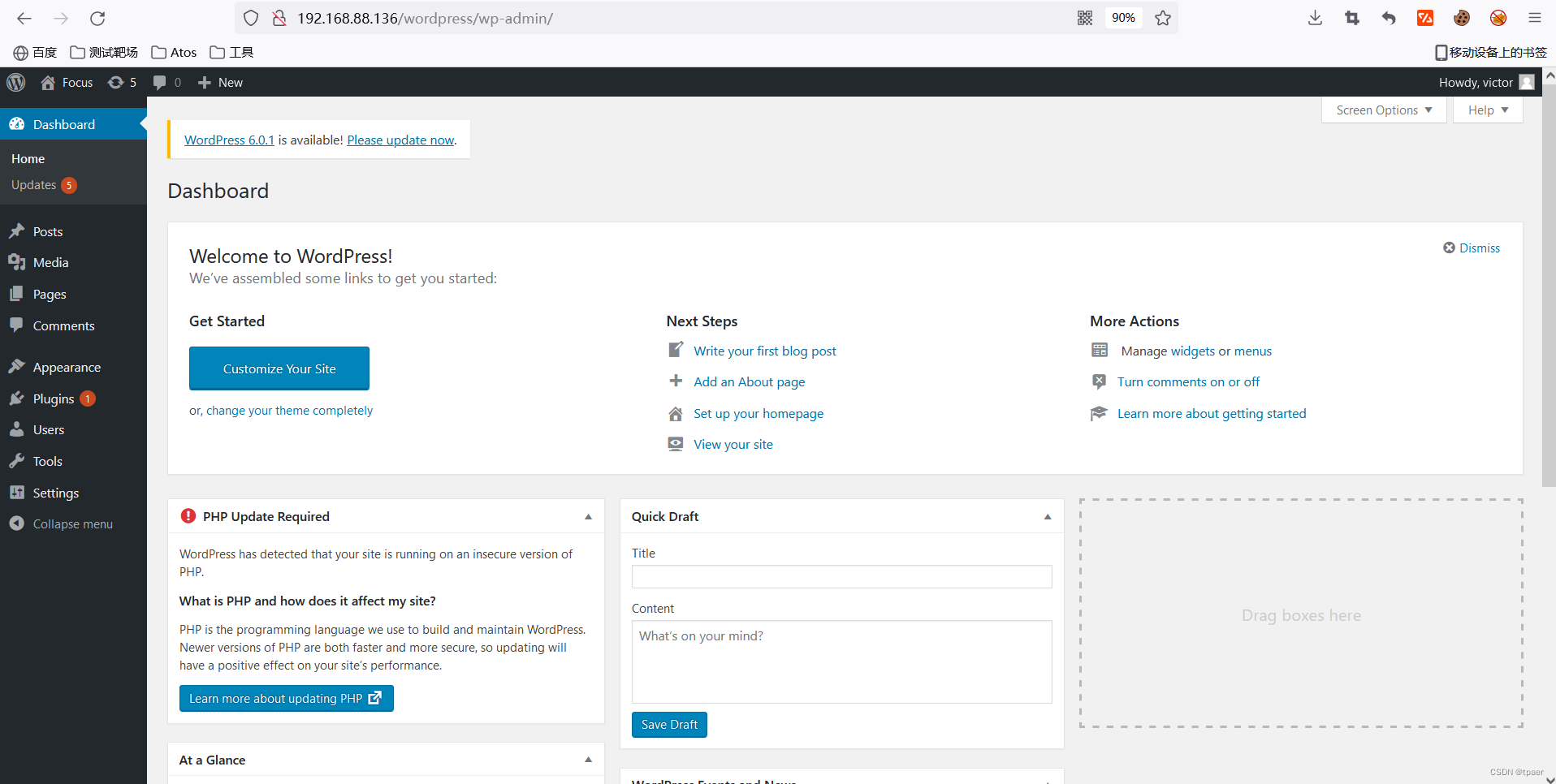The width and height of the screenshot is (1556, 784).
Task: Click the screenshot crop icon
Action: coord(1352,18)
